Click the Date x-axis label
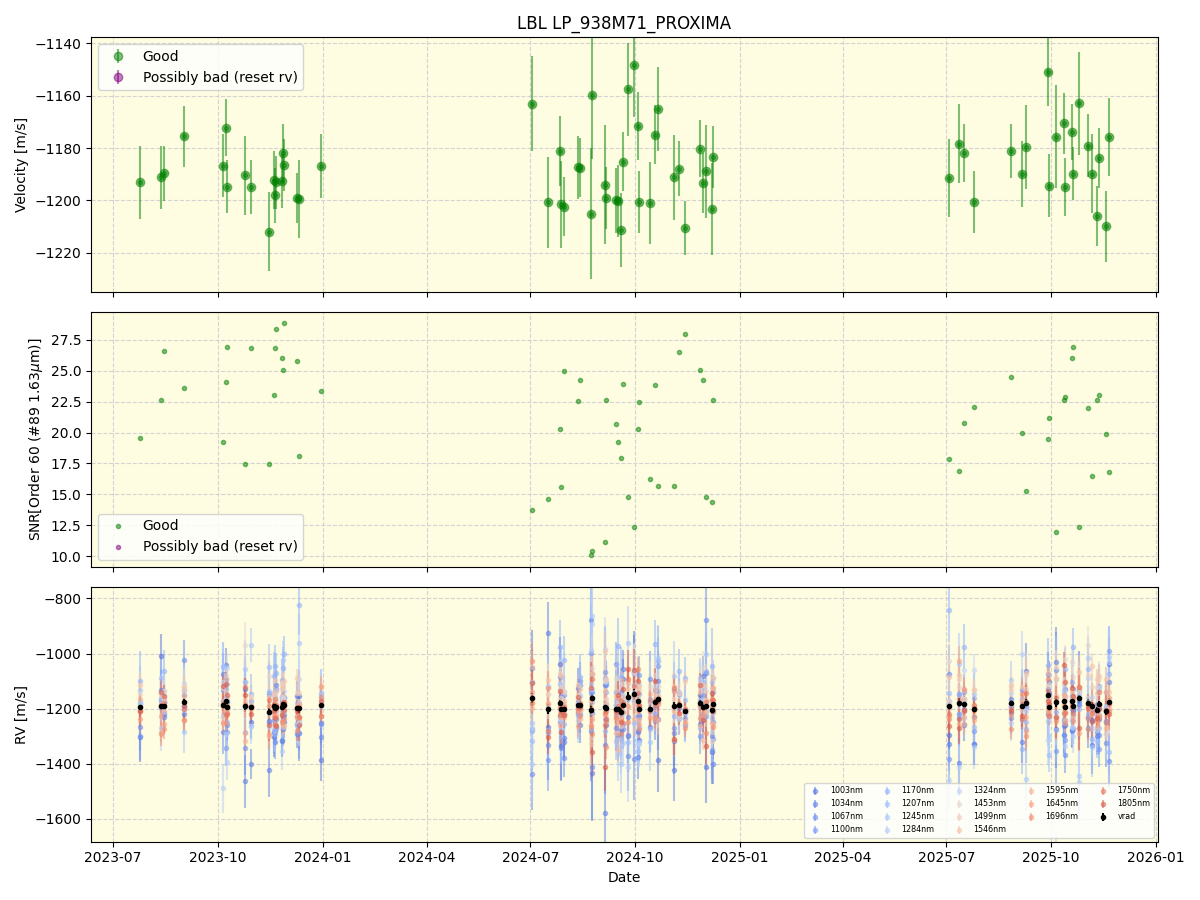Image resolution: width=1200 pixels, height=900 pixels. (x=624, y=877)
